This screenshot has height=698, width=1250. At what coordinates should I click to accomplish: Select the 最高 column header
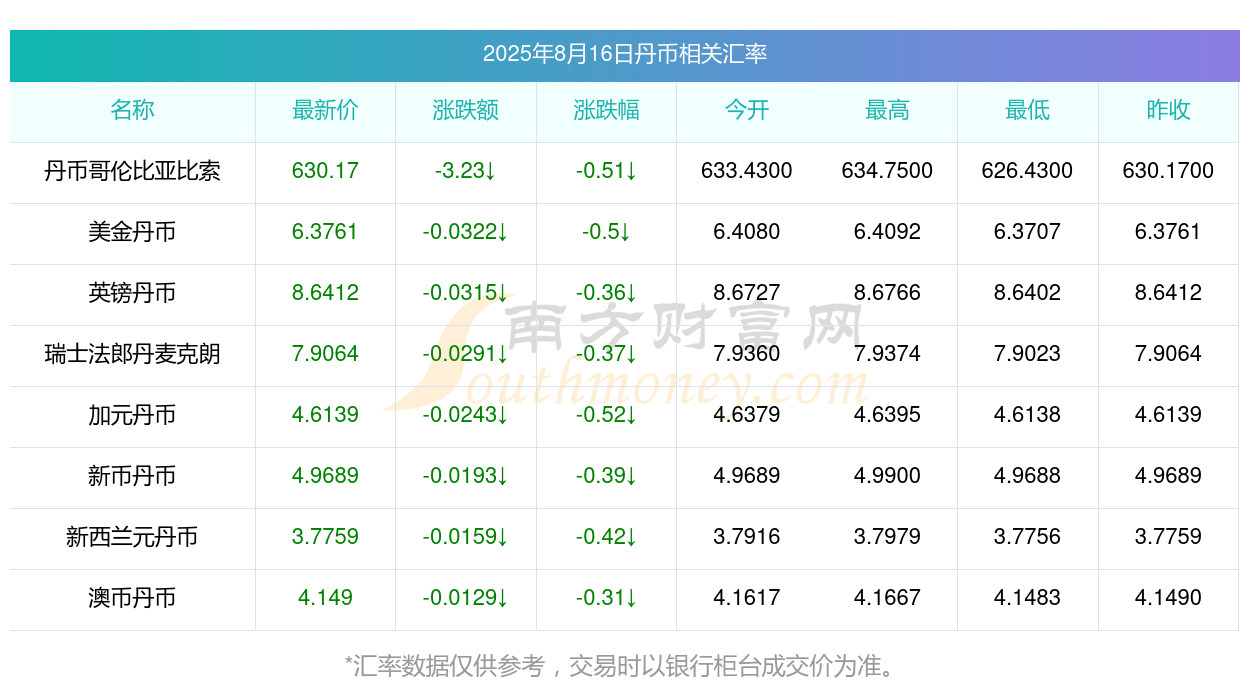tap(888, 110)
